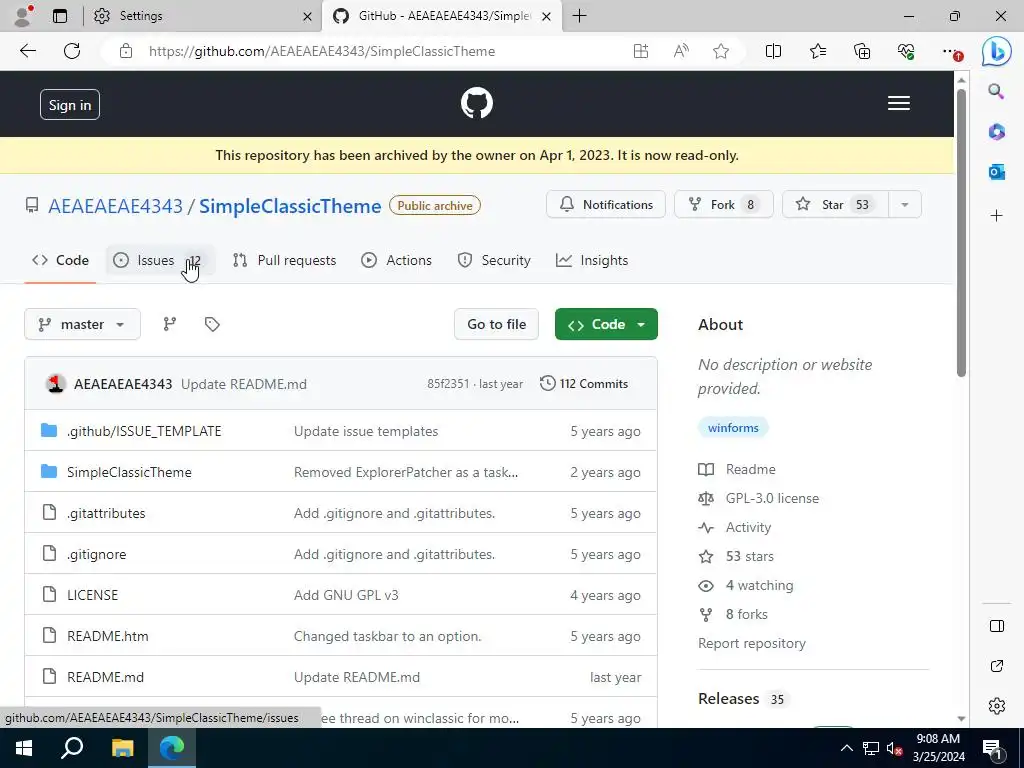The height and width of the screenshot is (768, 1024).
Task: Open the AEAEAEAE4343 owner link in title
Action: (x=116, y=206)
